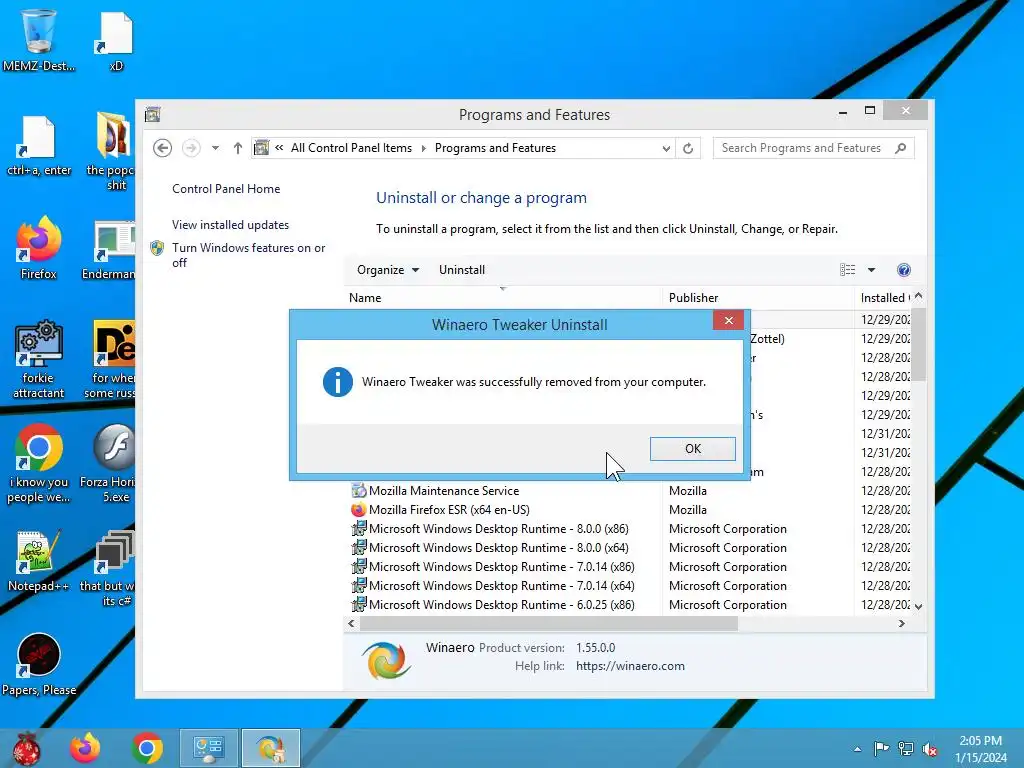
Task: Click the horizontal scrollbar right arrow
Action: tap(902, 624)
